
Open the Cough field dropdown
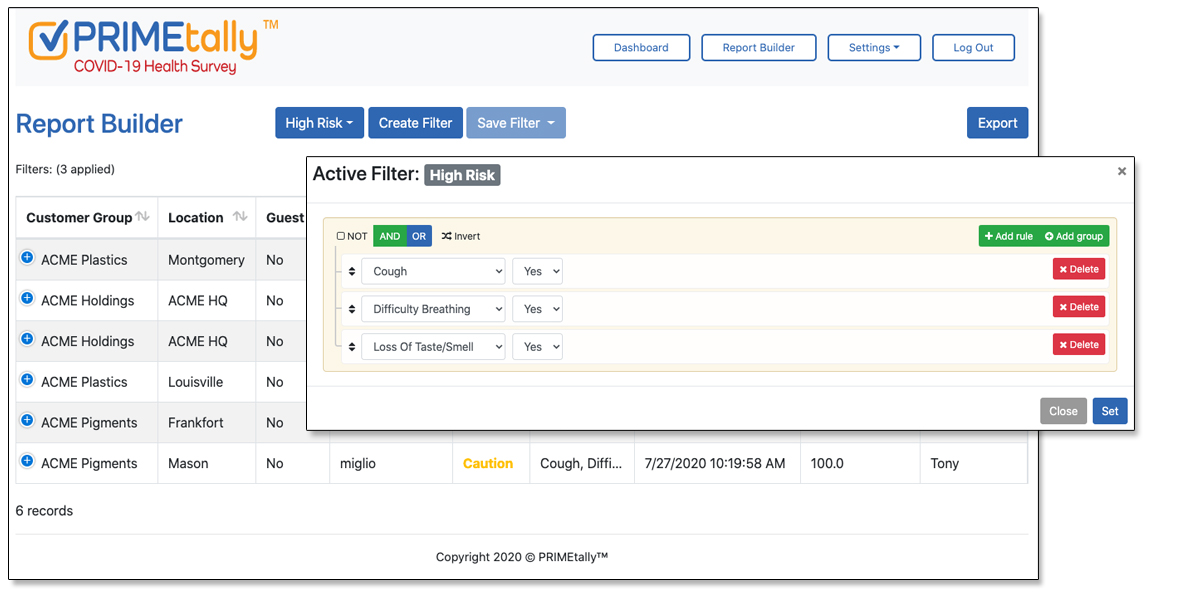point(433,271)
